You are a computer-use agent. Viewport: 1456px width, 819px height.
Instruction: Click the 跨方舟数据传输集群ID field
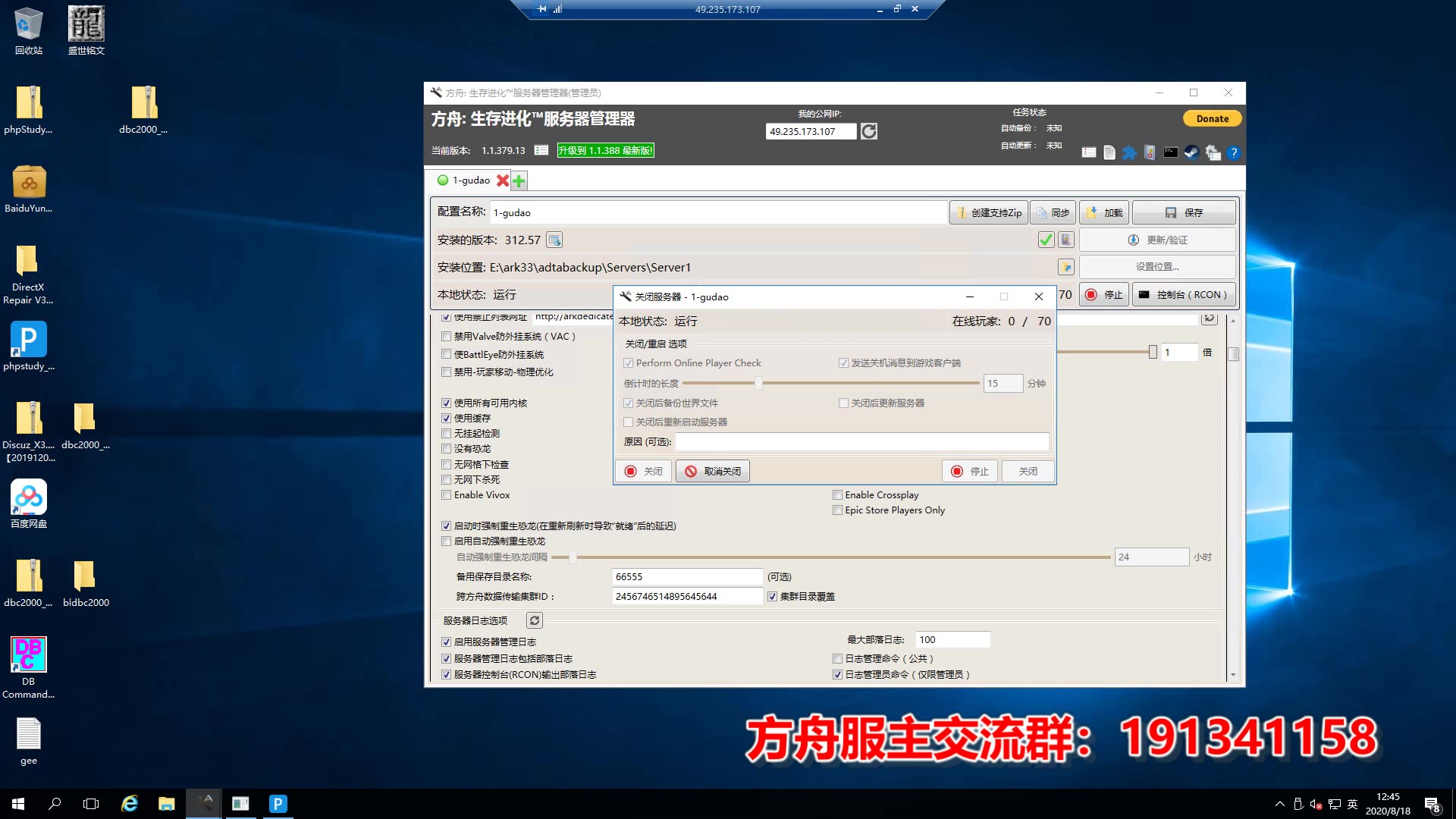coord(687,597)
